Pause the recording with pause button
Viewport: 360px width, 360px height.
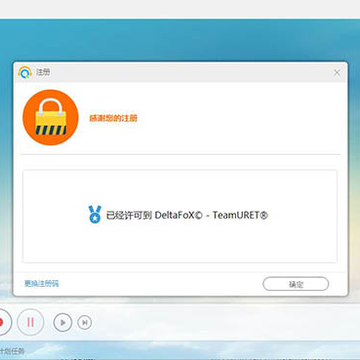30,322
